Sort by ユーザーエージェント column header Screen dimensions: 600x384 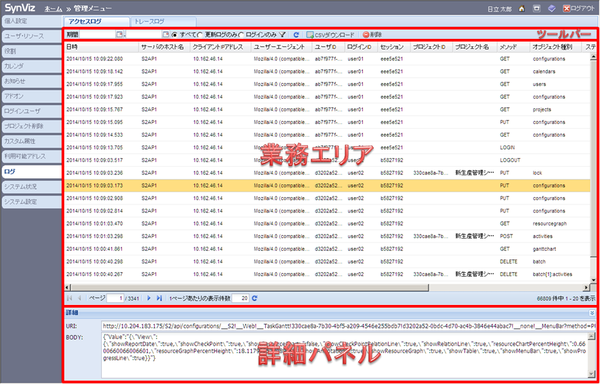click(282, 47)
